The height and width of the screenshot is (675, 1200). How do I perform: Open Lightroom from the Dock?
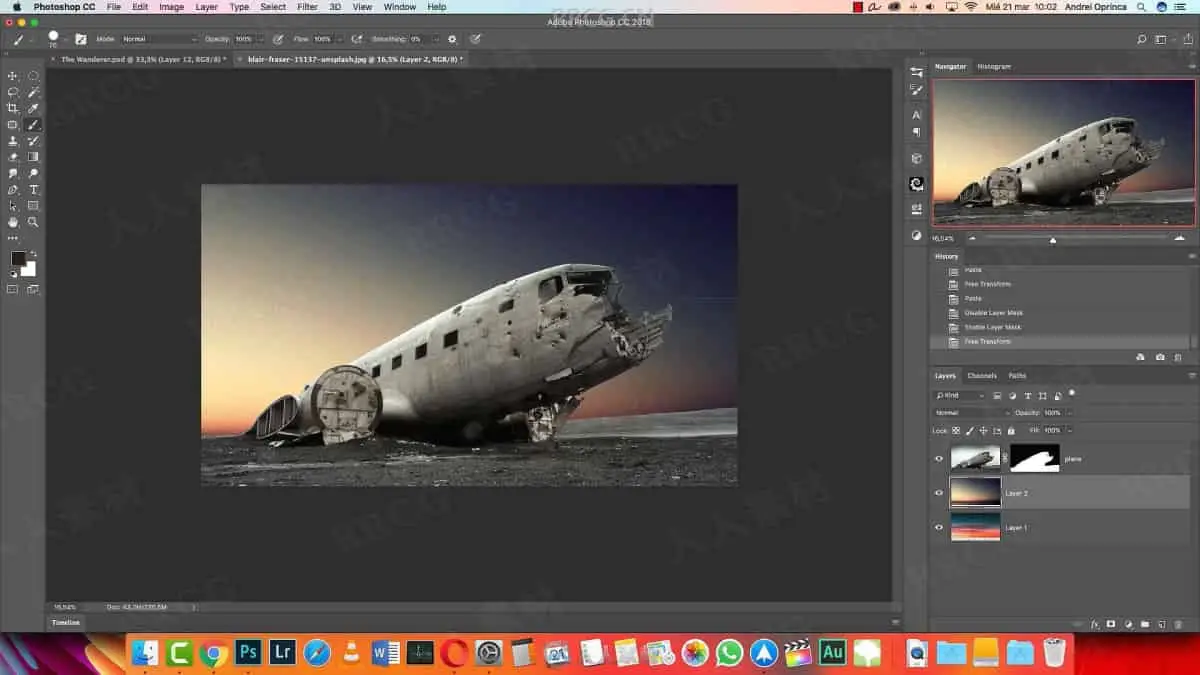282,654
